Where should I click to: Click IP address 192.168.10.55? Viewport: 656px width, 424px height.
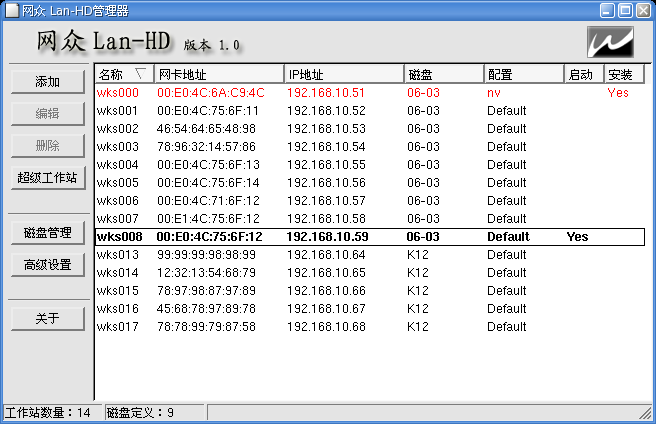[326, 165]
